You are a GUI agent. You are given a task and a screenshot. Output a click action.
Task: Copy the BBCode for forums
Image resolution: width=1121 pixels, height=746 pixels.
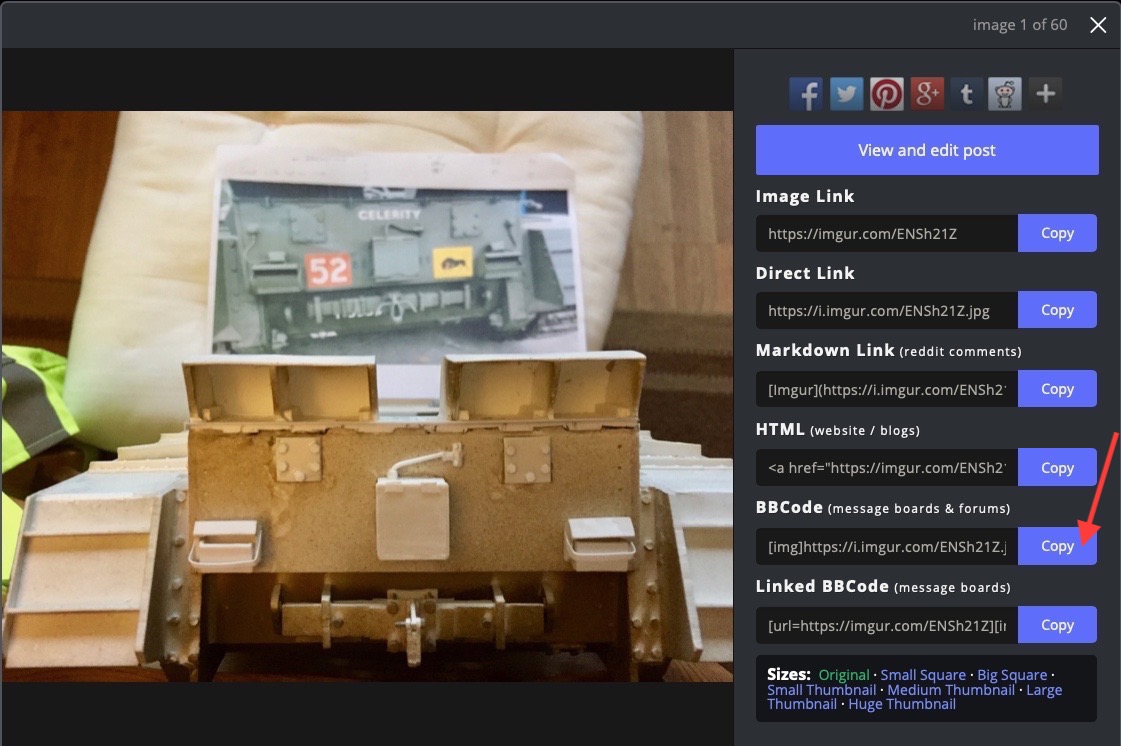coord(1057,546)
